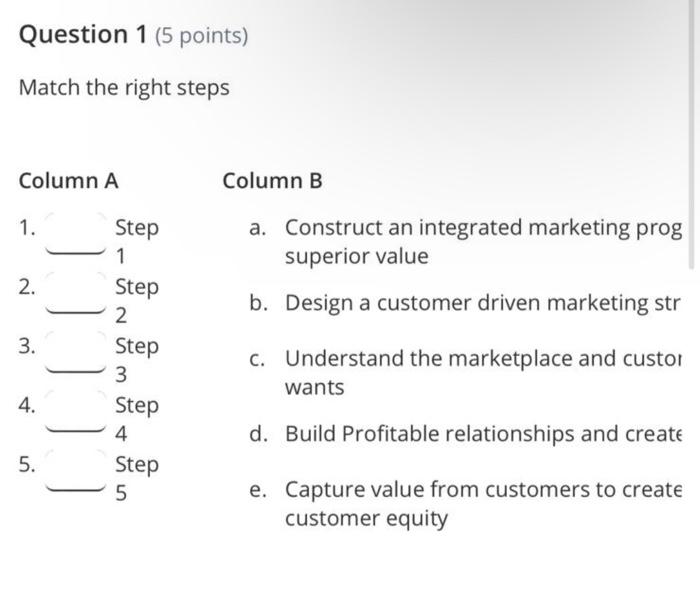
Task: Open the Step 1 answer dropdown
Action: [x=76, y=233]
